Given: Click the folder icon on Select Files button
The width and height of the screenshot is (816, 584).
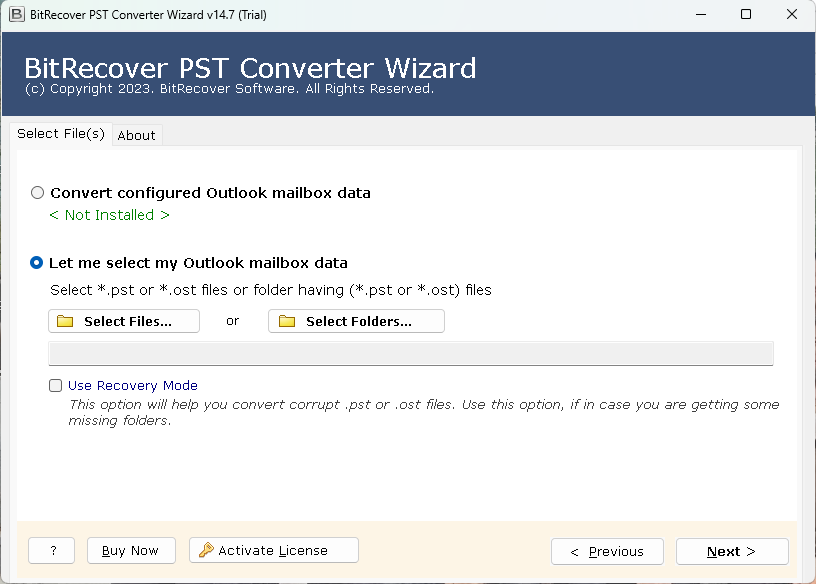Looking at the screenshot, I should 65,321.
